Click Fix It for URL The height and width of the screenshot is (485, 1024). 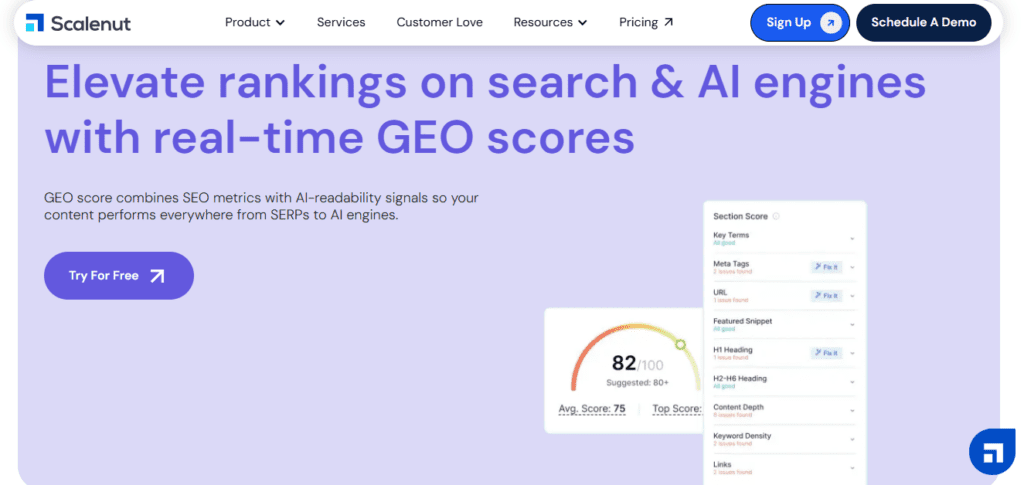click(826, 295)
